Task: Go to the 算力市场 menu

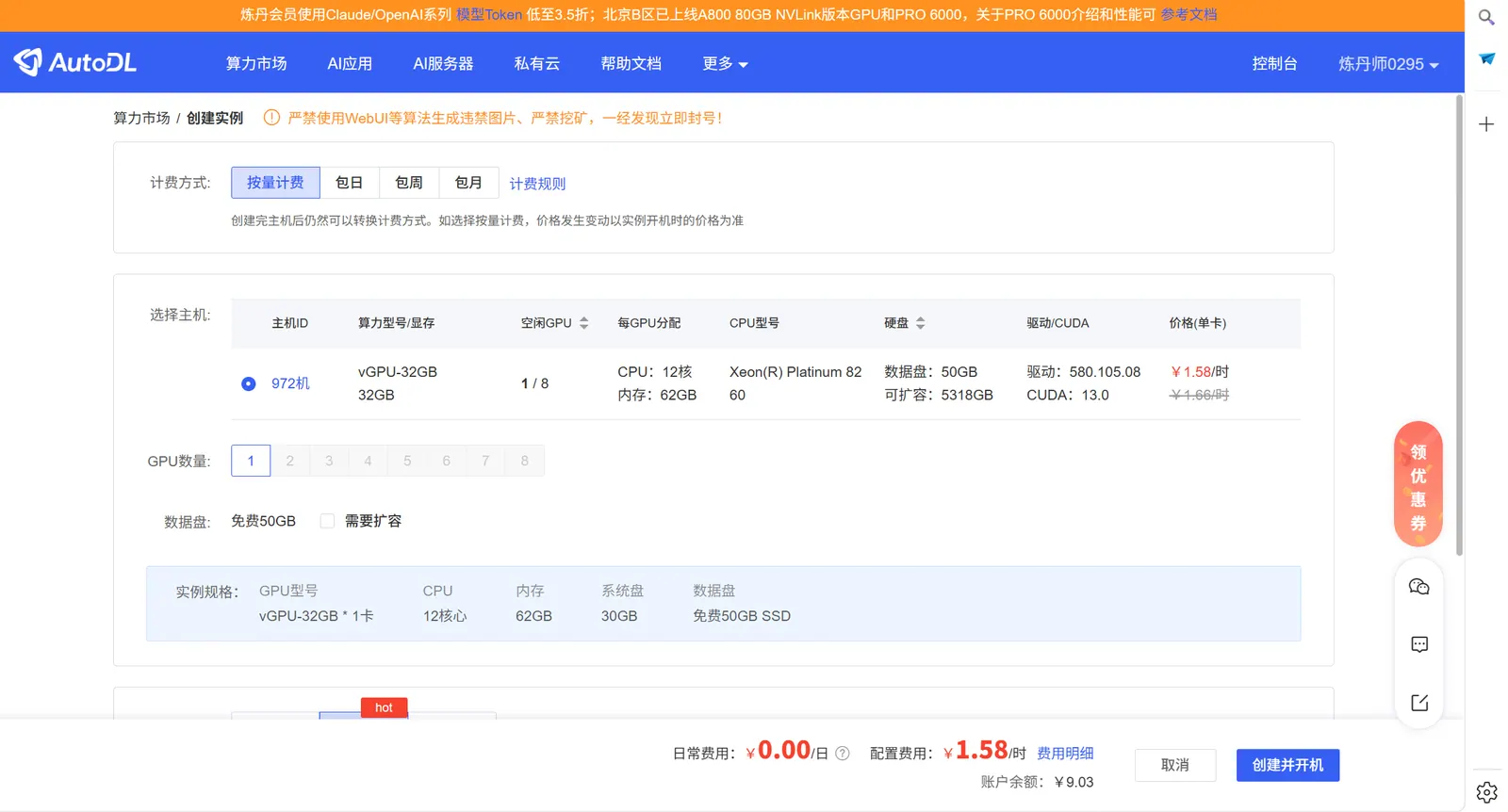Action: click(256, 64)
